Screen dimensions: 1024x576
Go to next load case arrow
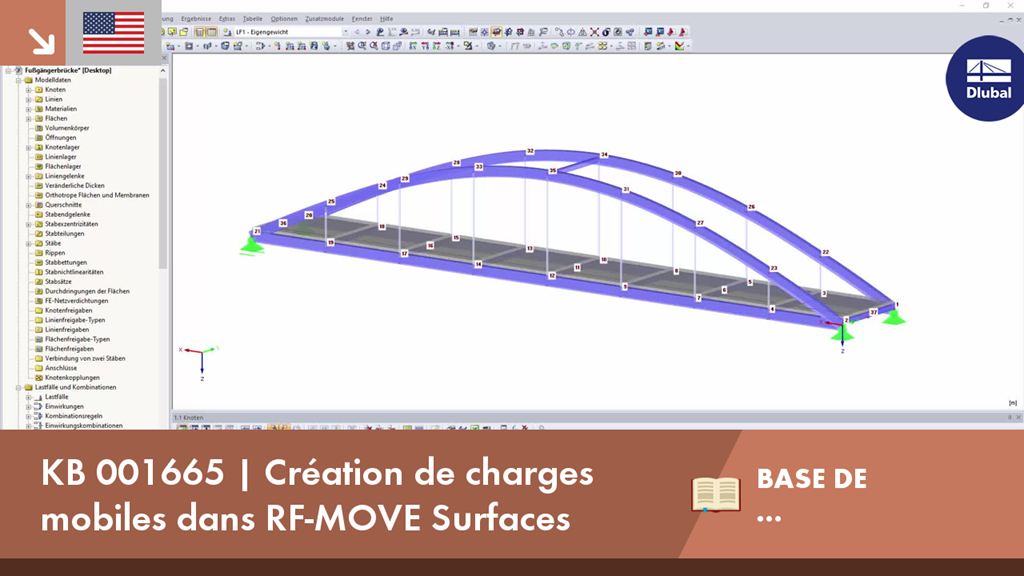[x=368, y=32]
